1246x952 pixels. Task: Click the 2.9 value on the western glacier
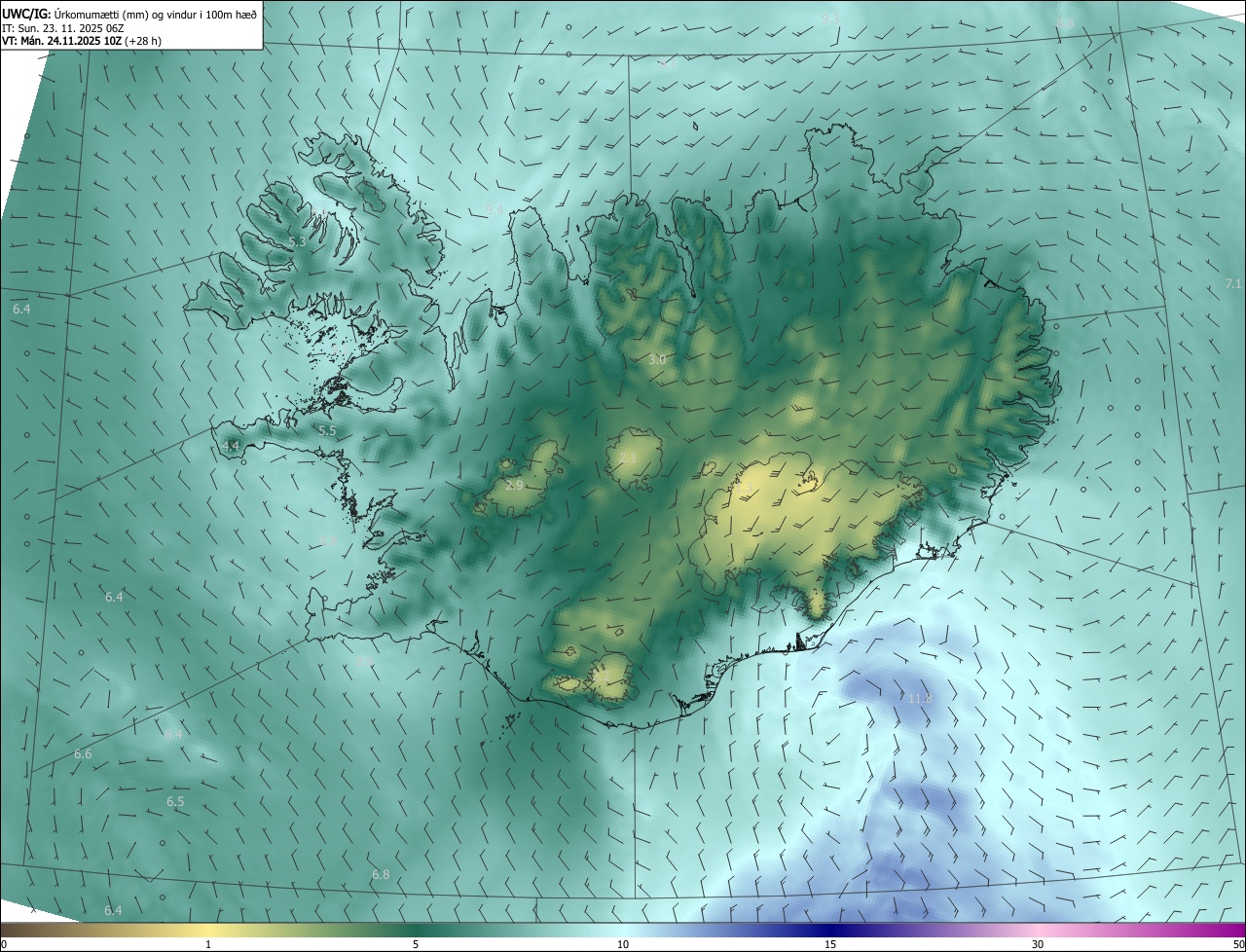515,485
